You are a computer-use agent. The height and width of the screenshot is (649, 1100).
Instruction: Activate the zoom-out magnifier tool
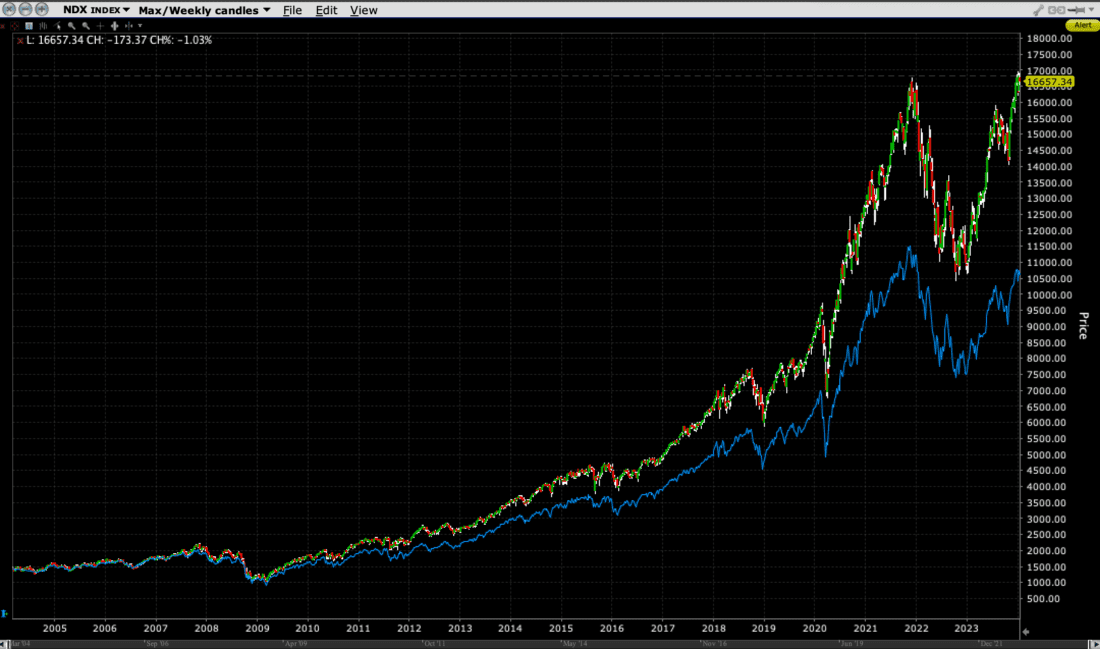[86, 26]
